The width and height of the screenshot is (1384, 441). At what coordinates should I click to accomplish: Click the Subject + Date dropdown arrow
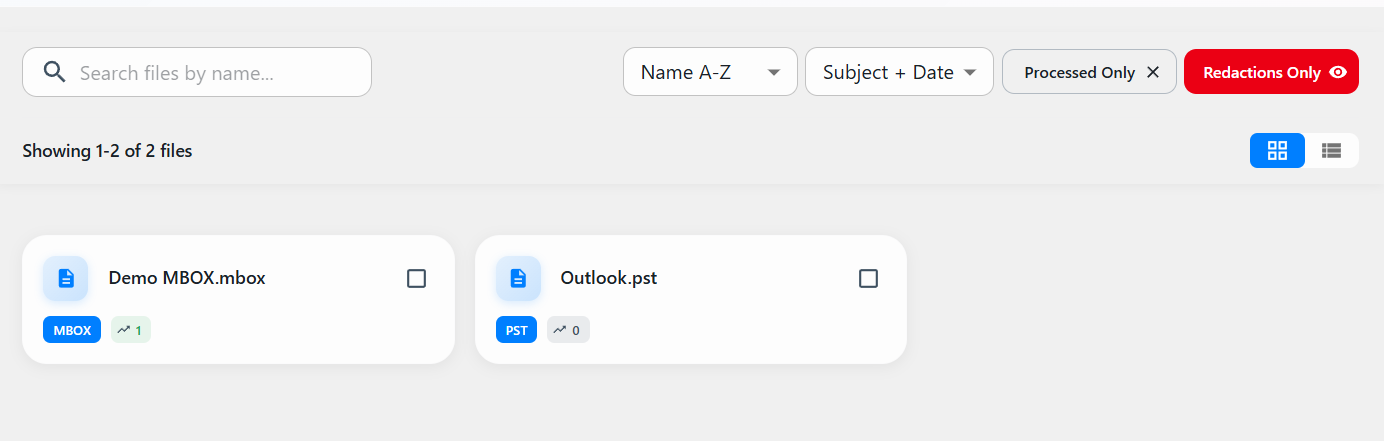point(970,72)
